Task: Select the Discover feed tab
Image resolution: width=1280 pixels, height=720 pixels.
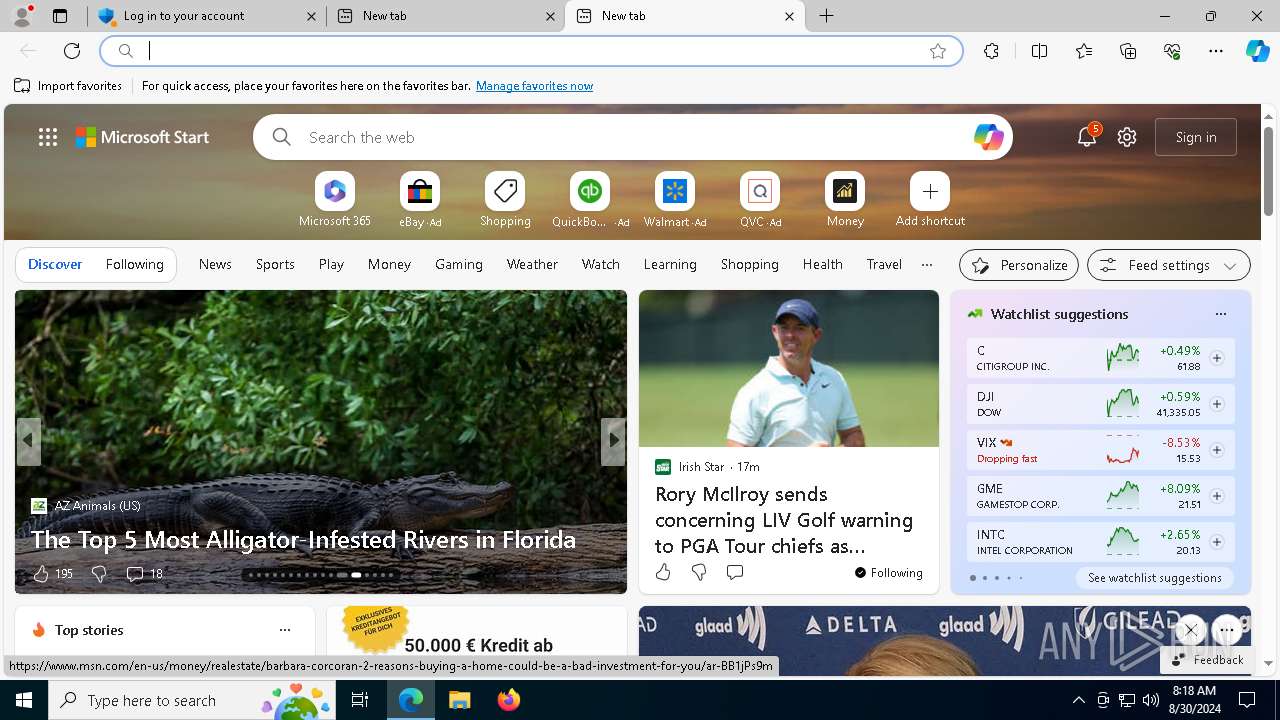Action: coord(55,265)
